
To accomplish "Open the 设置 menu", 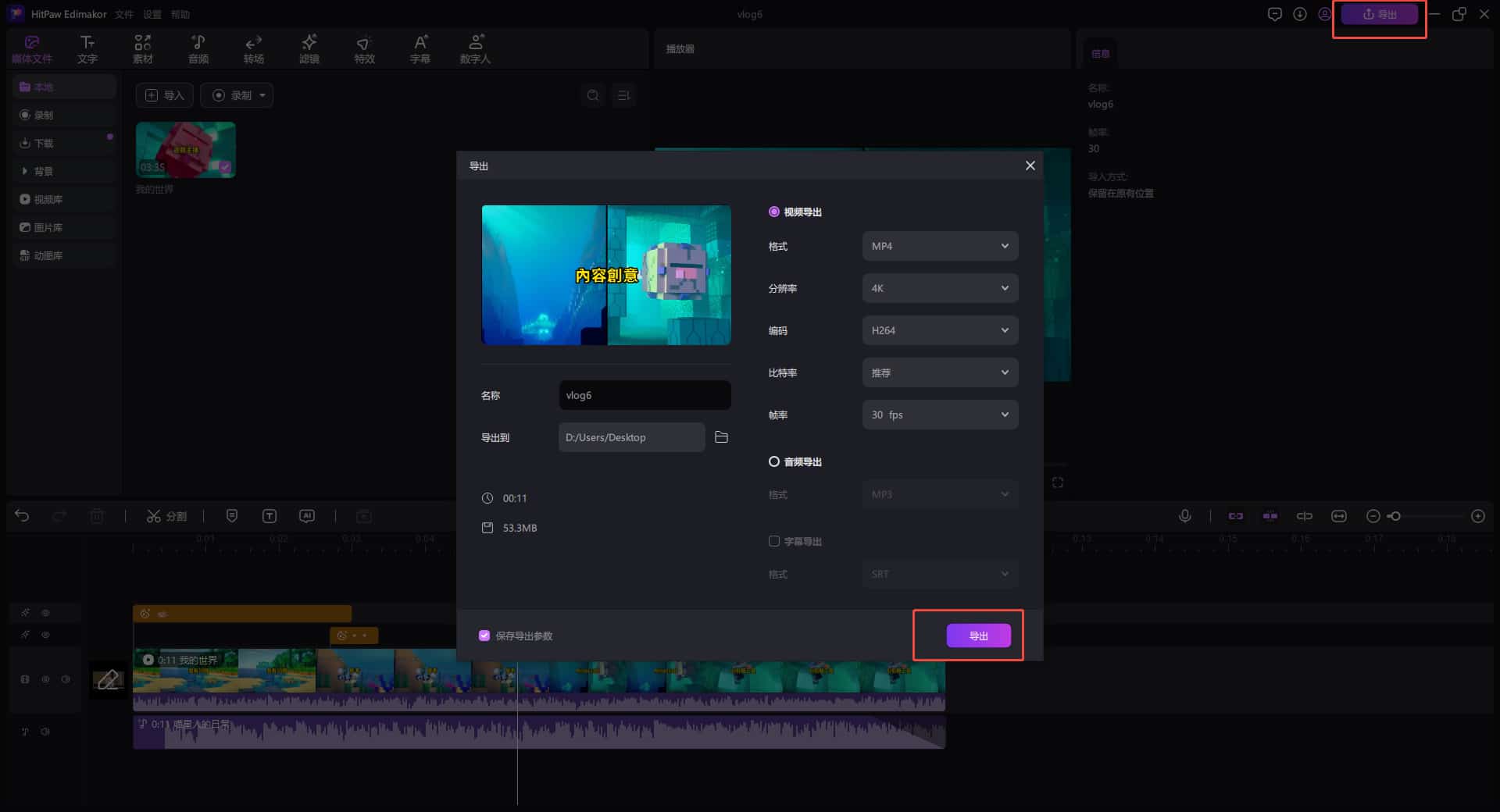I will tap(152, 14).
